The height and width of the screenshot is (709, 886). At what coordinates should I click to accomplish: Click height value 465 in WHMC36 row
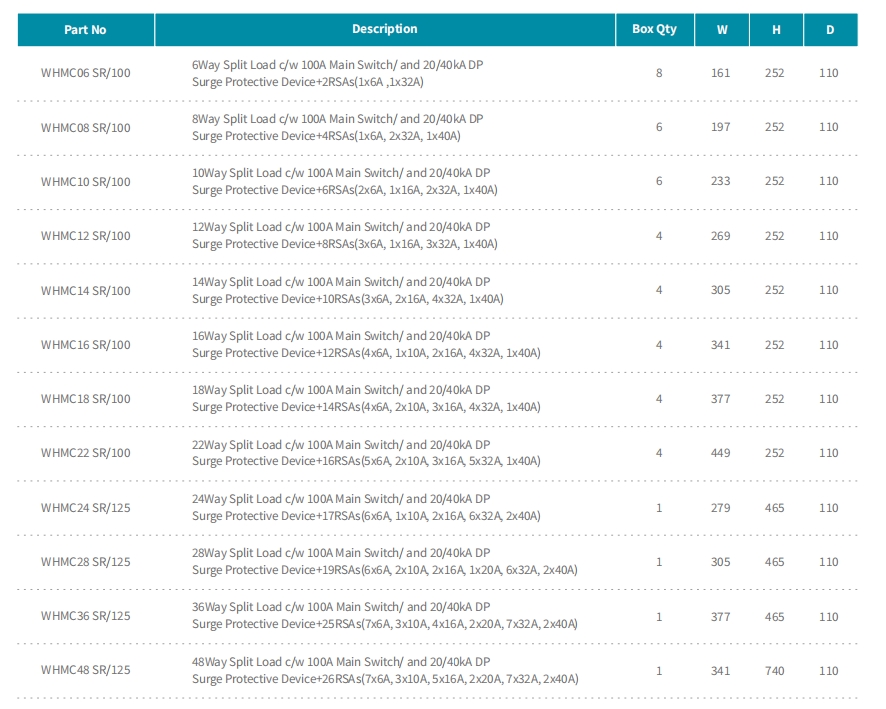pyautogui.click(x=775, y=617)
